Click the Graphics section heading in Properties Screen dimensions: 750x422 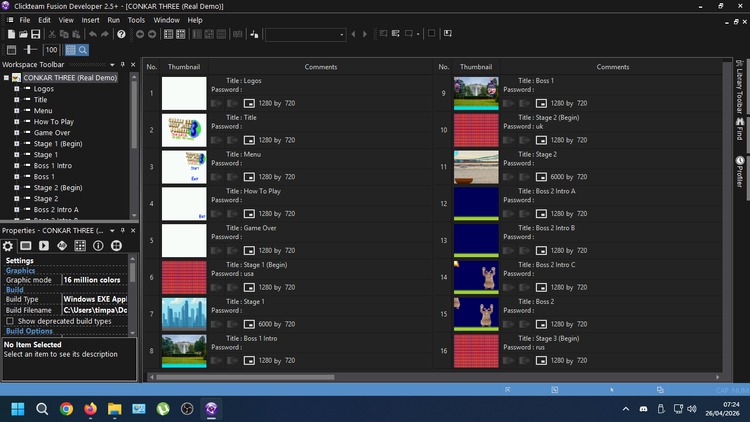[x=21, y=271]
